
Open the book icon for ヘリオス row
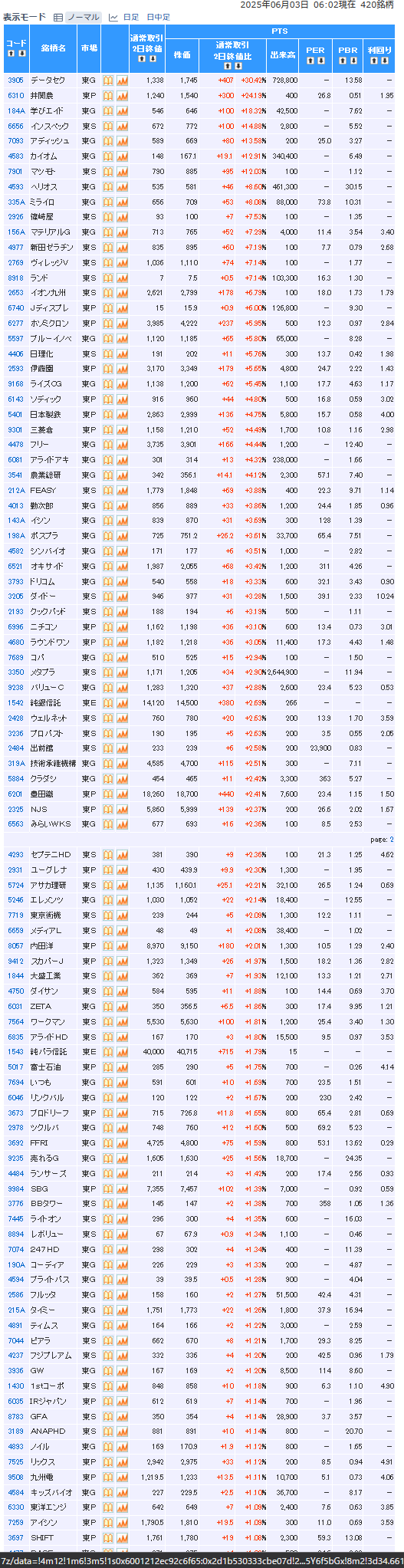(x=108, y=187)
